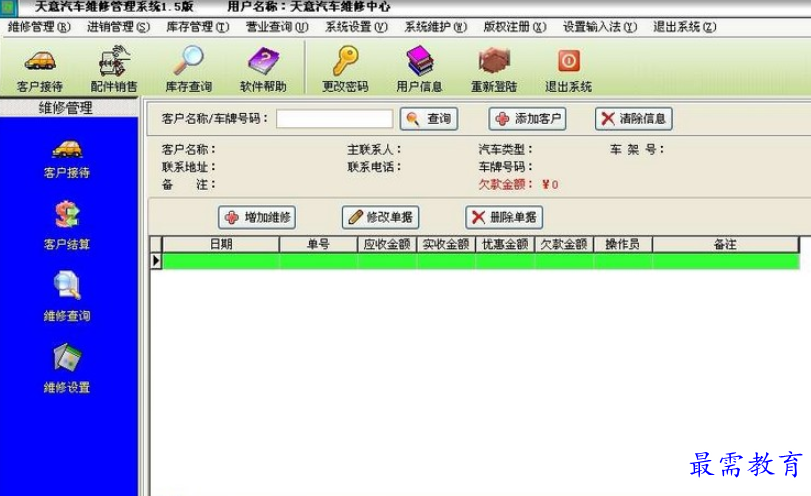
Task: Click the 优惠金额 column header
Action: [505, 245]
